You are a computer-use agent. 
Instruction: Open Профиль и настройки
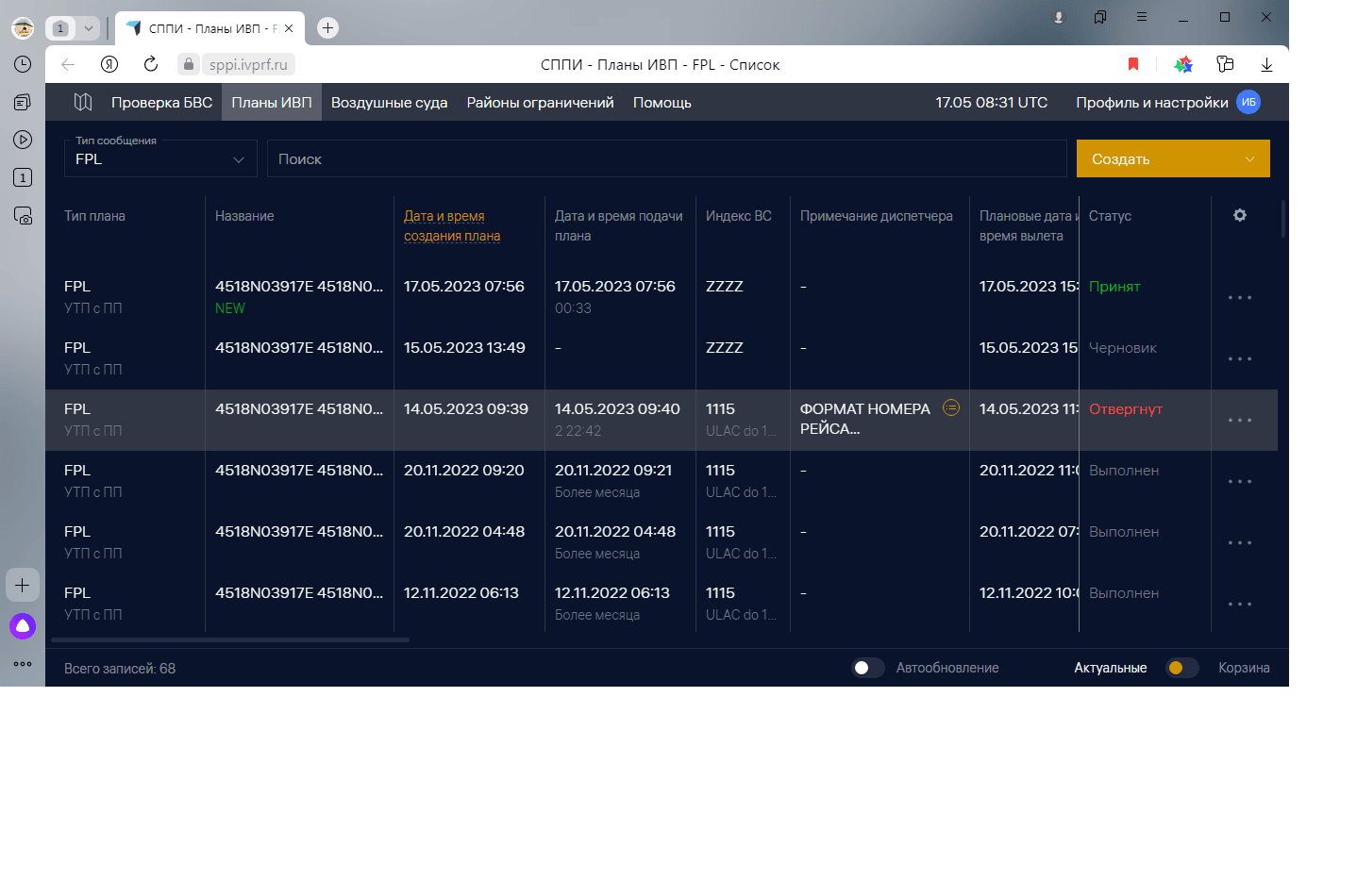coord(1151,102)
